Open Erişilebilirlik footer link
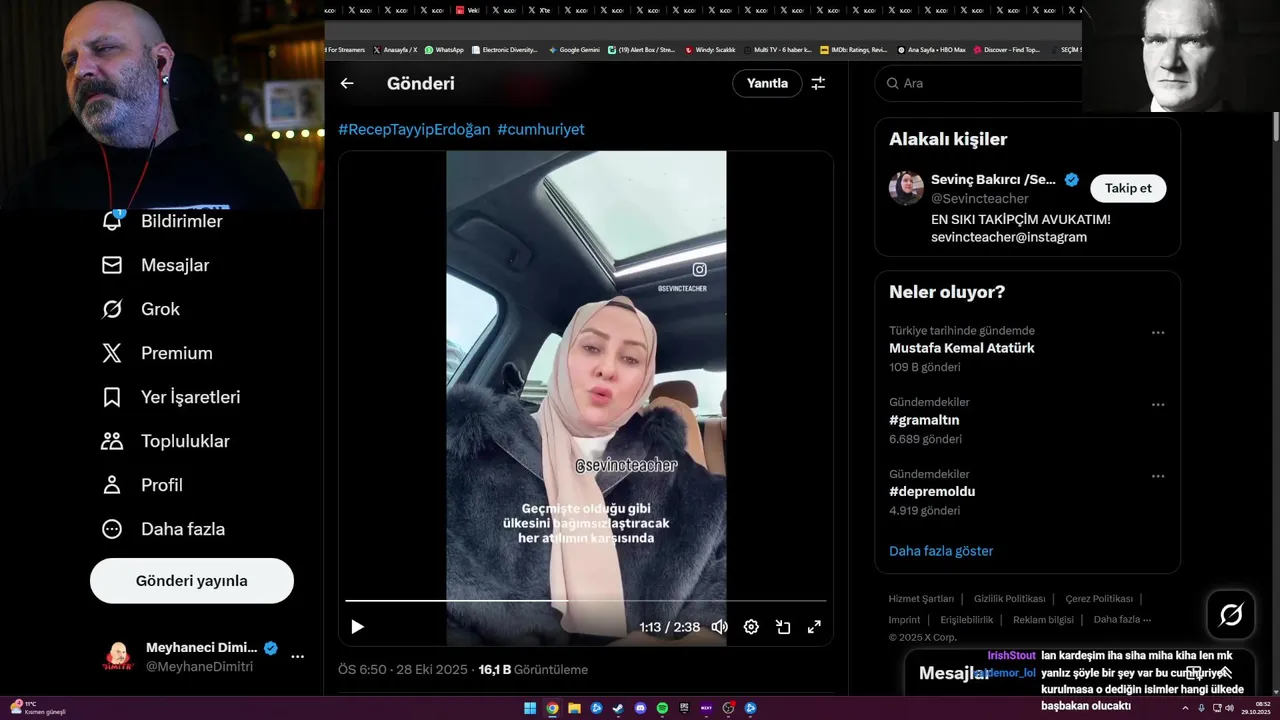The height and width of the screenshot is (720, 1280). (967, 620)
